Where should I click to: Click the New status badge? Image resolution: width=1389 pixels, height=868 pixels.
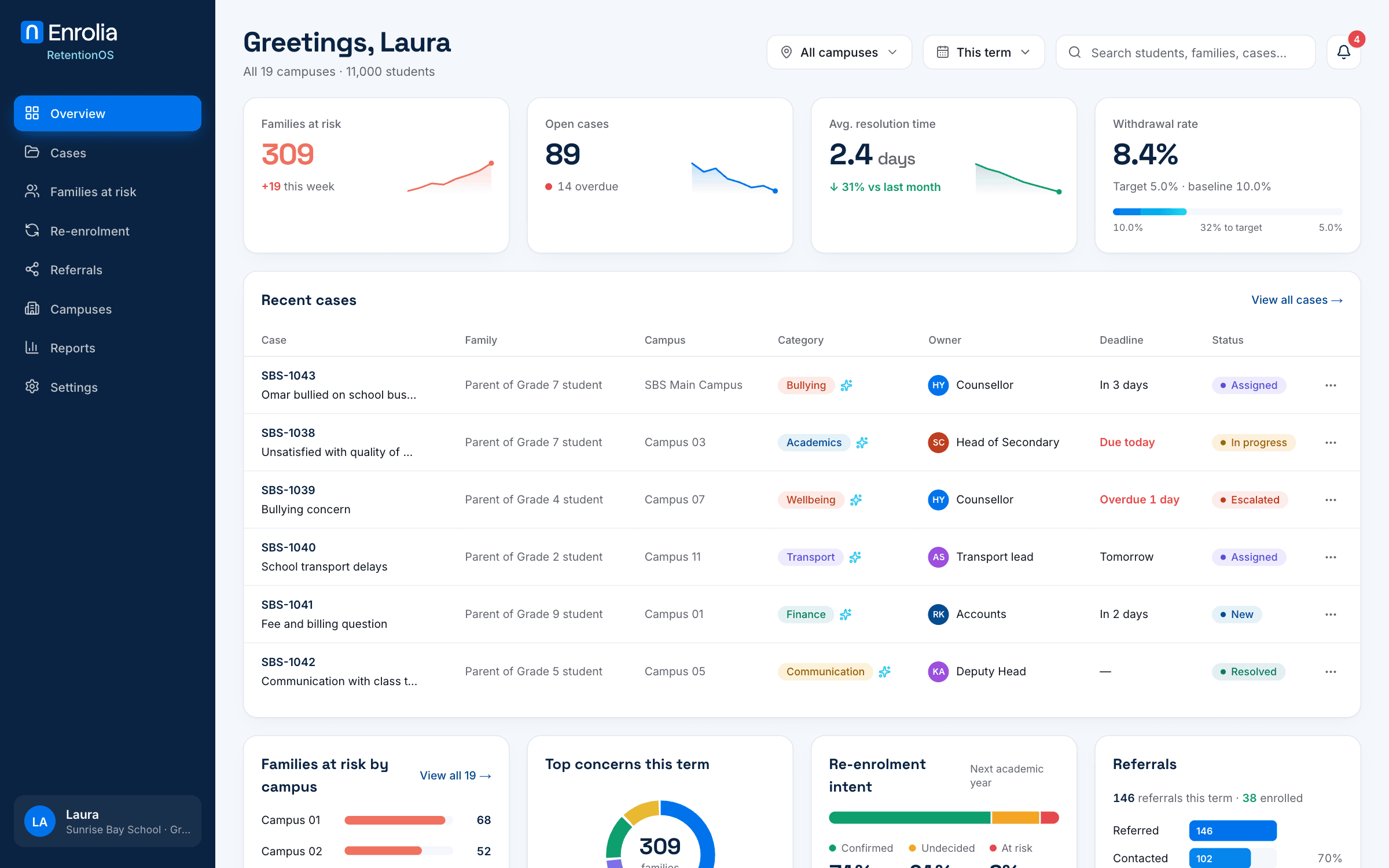1237,615
